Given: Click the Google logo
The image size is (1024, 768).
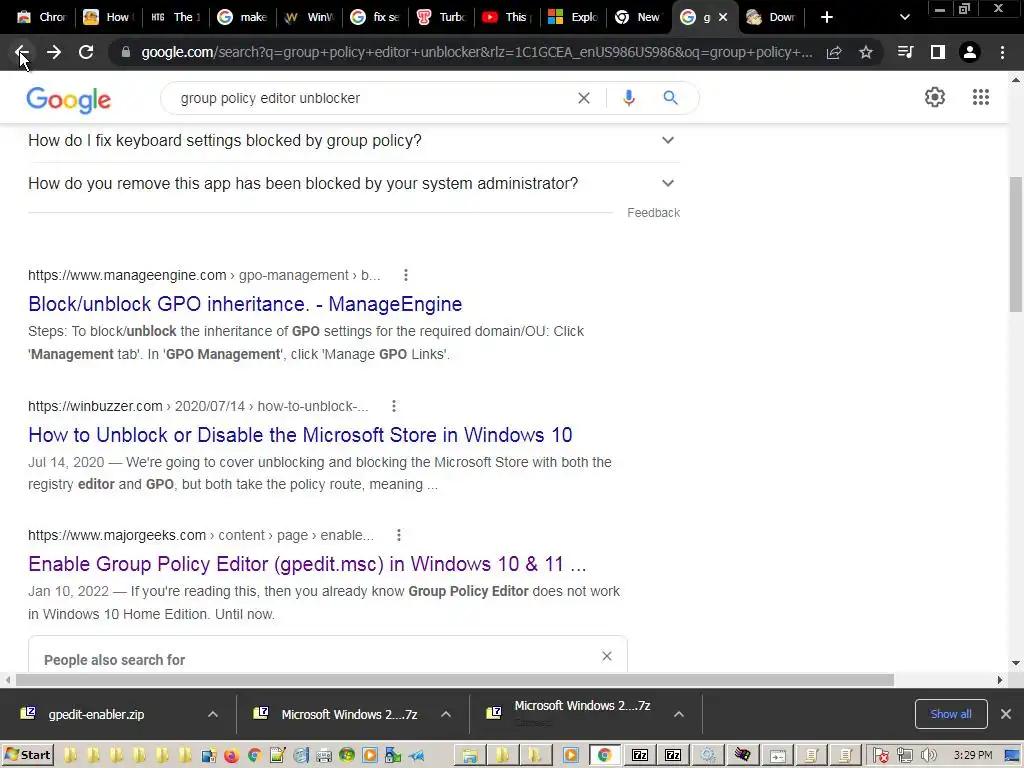Looking at the screenshot, I should click(69, 100).
